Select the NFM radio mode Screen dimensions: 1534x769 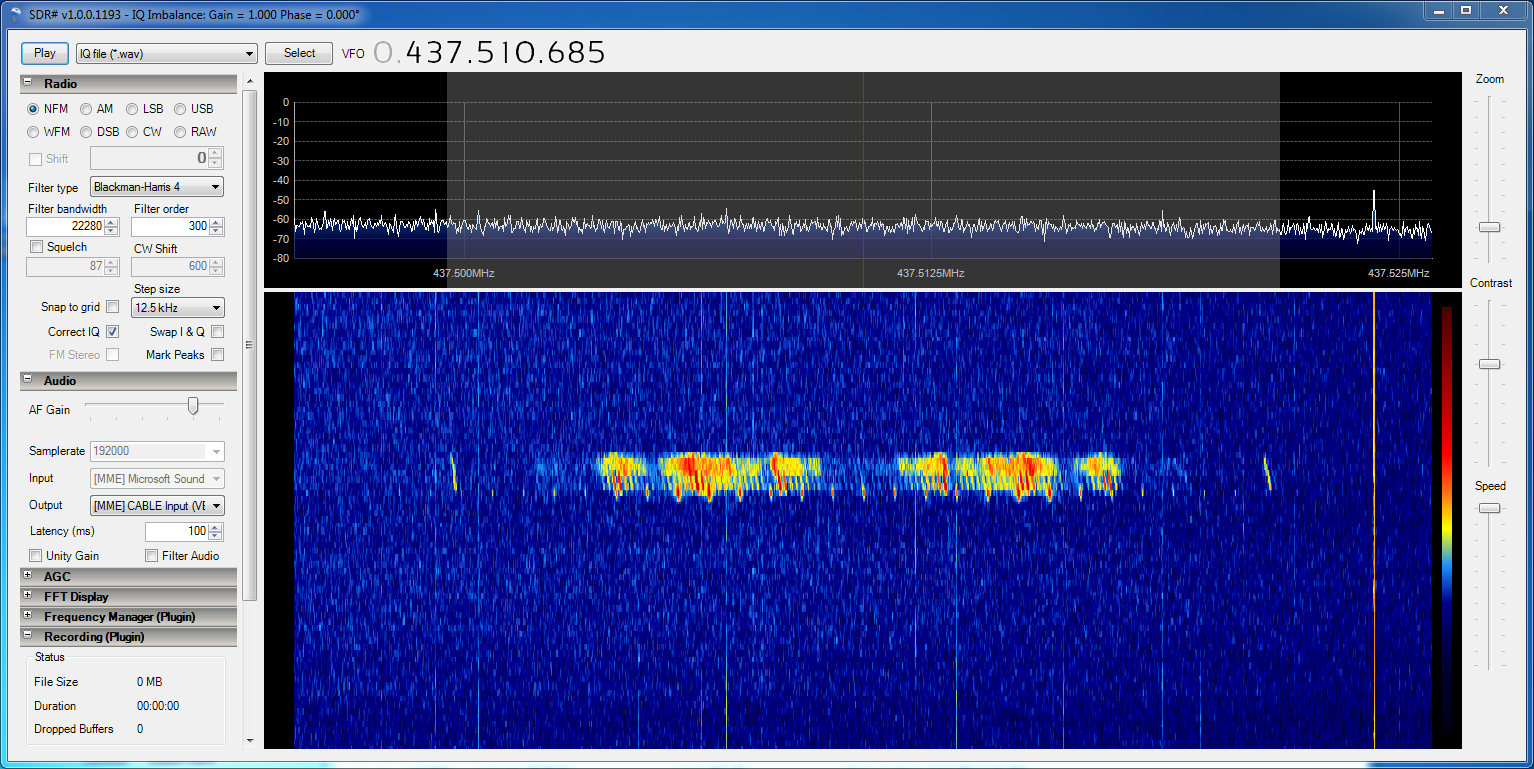point(33,109)
